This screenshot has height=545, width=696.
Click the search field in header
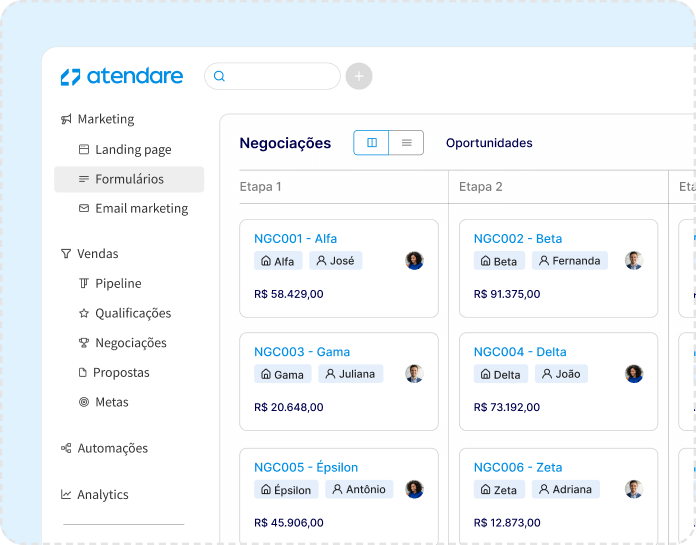[x=273, y=76]
